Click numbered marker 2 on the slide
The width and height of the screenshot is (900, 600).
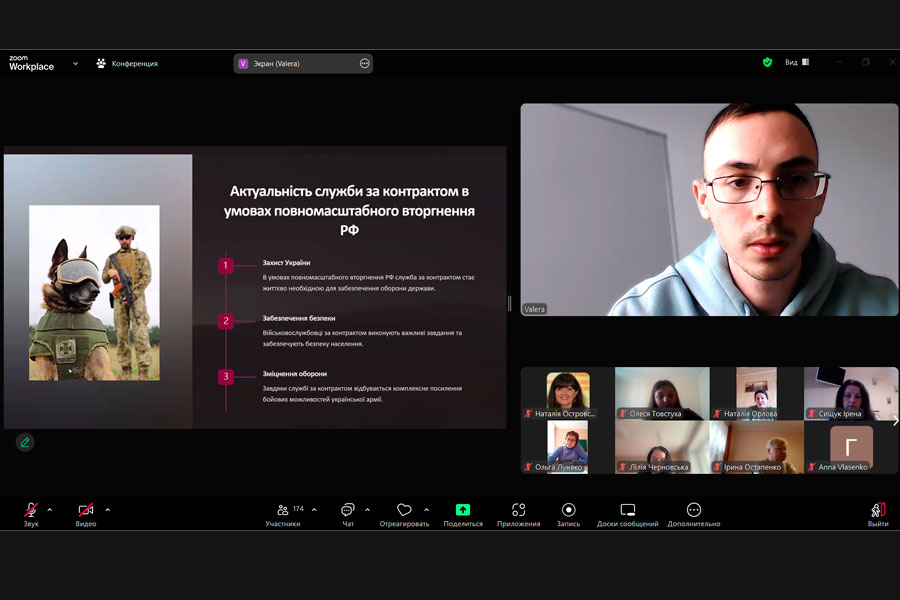pos(226,321)
